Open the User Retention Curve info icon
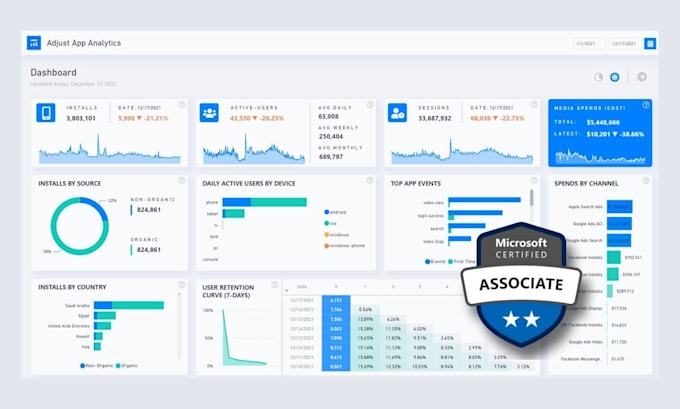Image resolution: width=680 pixels, height=409 pixels. [x=275, y=285]
